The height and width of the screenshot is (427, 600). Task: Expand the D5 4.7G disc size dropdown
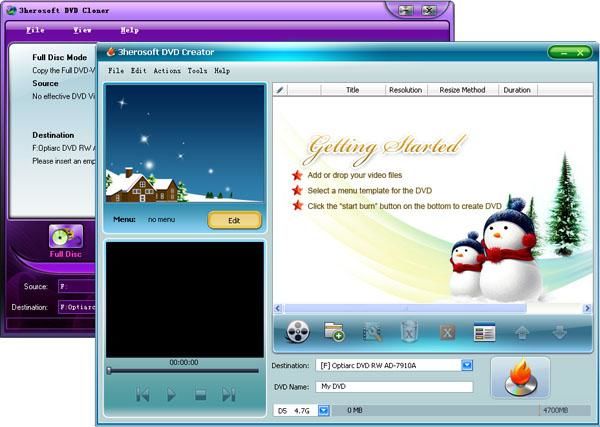coord(324,411)
